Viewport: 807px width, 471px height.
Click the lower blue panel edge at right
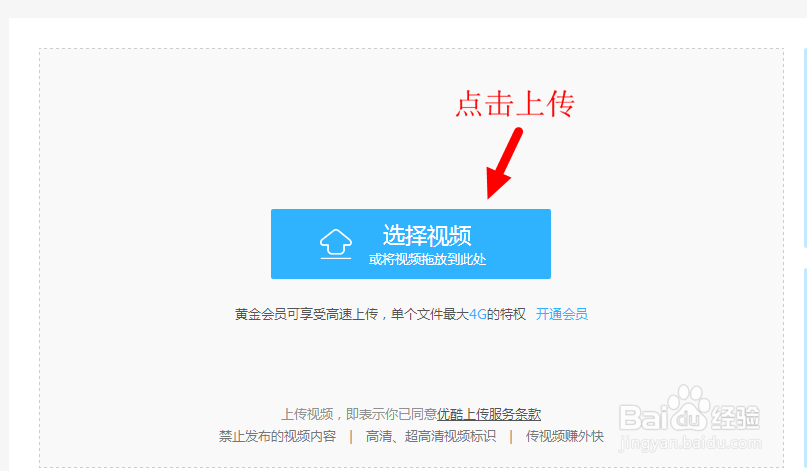point(804,370)
